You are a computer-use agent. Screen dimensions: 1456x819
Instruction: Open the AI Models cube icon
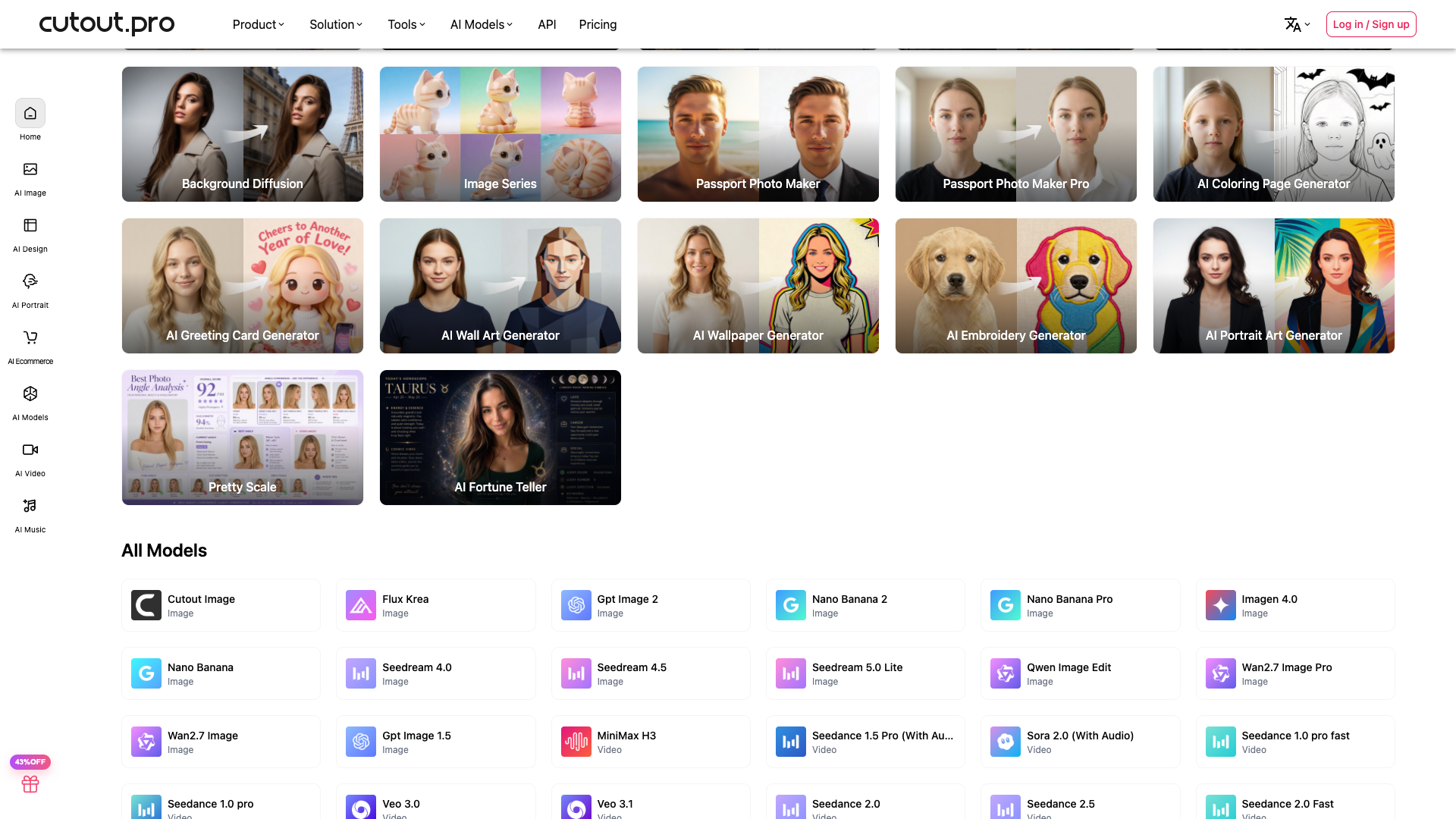tap(30, 394)
